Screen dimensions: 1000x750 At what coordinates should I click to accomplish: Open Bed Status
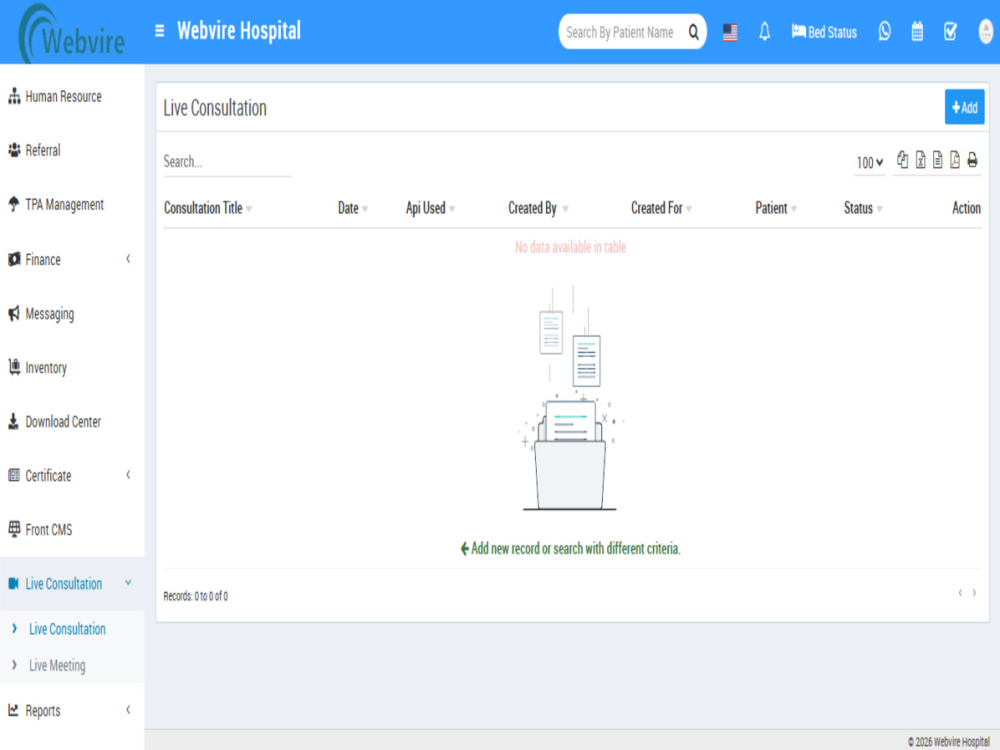pos(824,32)
